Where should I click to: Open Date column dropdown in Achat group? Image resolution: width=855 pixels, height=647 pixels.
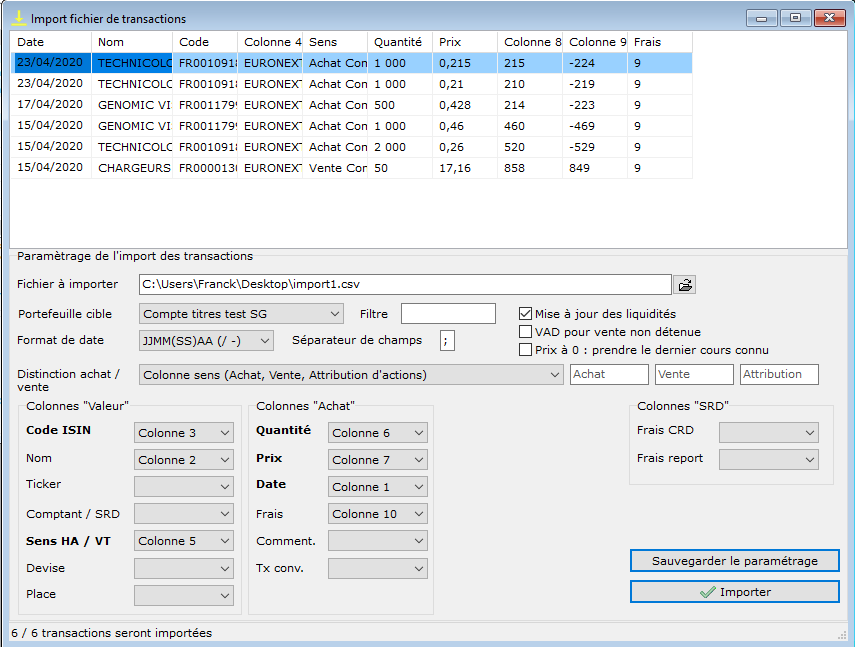[377, 487]
